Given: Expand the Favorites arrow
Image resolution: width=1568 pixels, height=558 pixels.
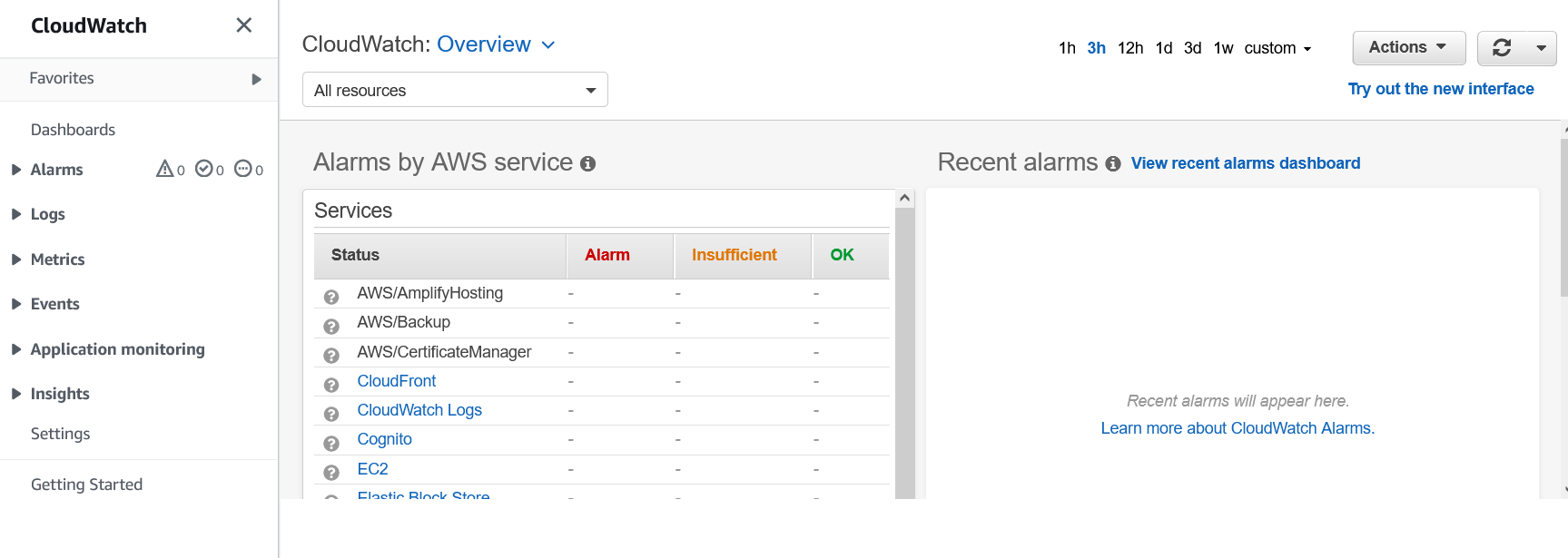Looking at the screenshot, I should point(257,79).
